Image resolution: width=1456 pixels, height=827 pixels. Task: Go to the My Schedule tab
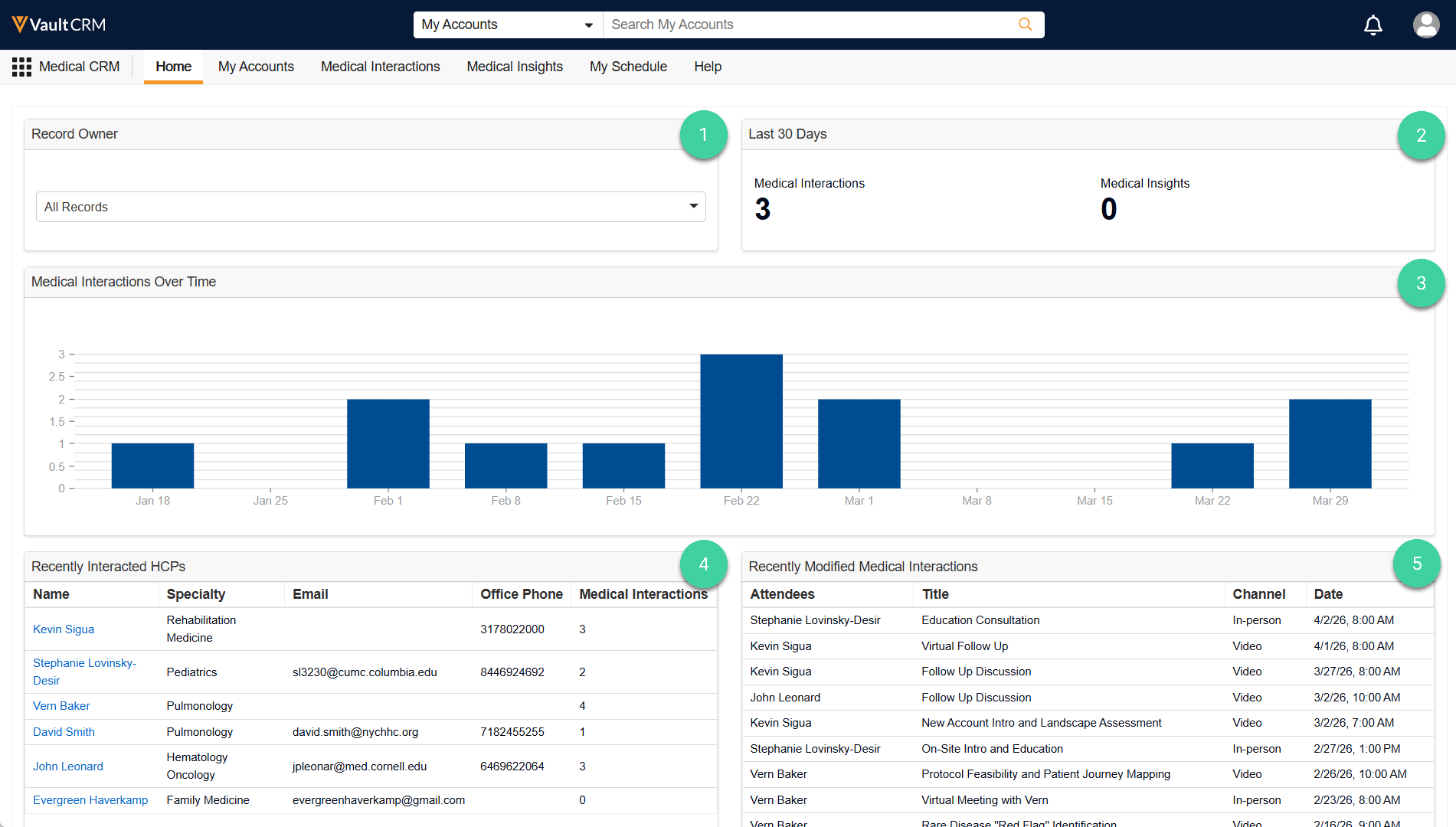click(x=628, y=67)
